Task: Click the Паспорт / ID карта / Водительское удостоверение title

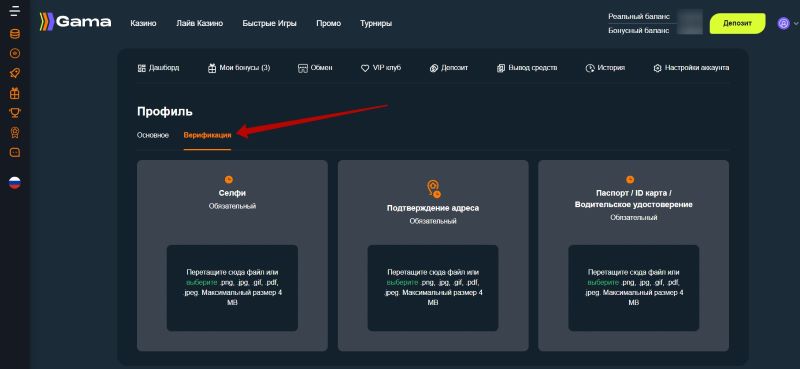Action: (x=634, y=199)
